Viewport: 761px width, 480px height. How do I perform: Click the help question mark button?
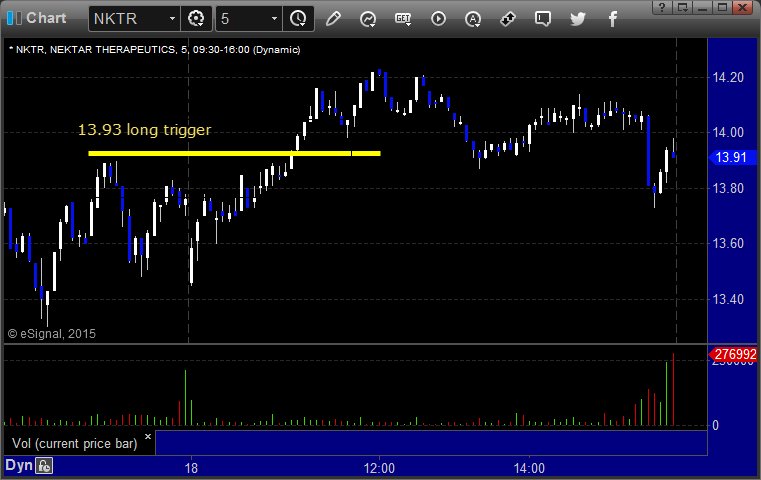tap(662, 7)
